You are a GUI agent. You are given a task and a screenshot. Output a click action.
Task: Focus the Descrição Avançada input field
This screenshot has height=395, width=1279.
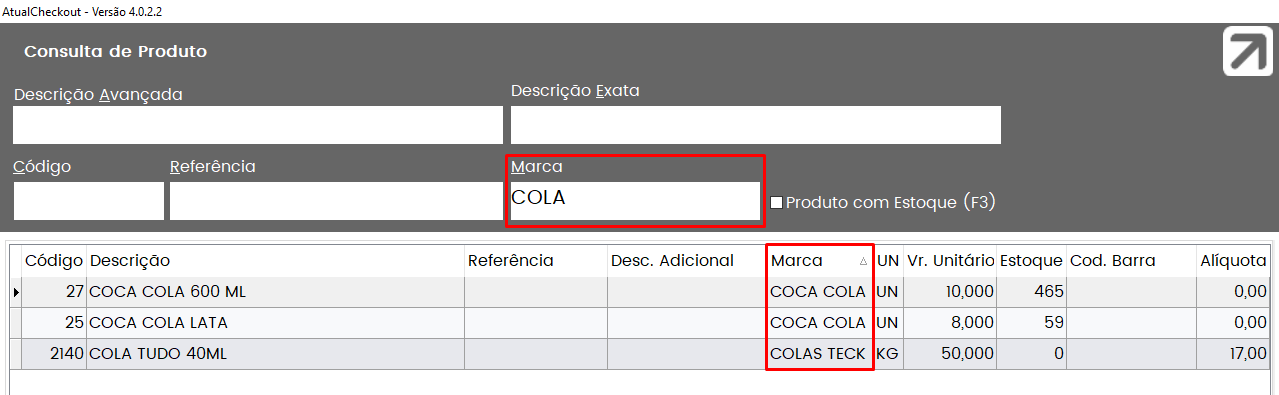[x=258, y=125]
